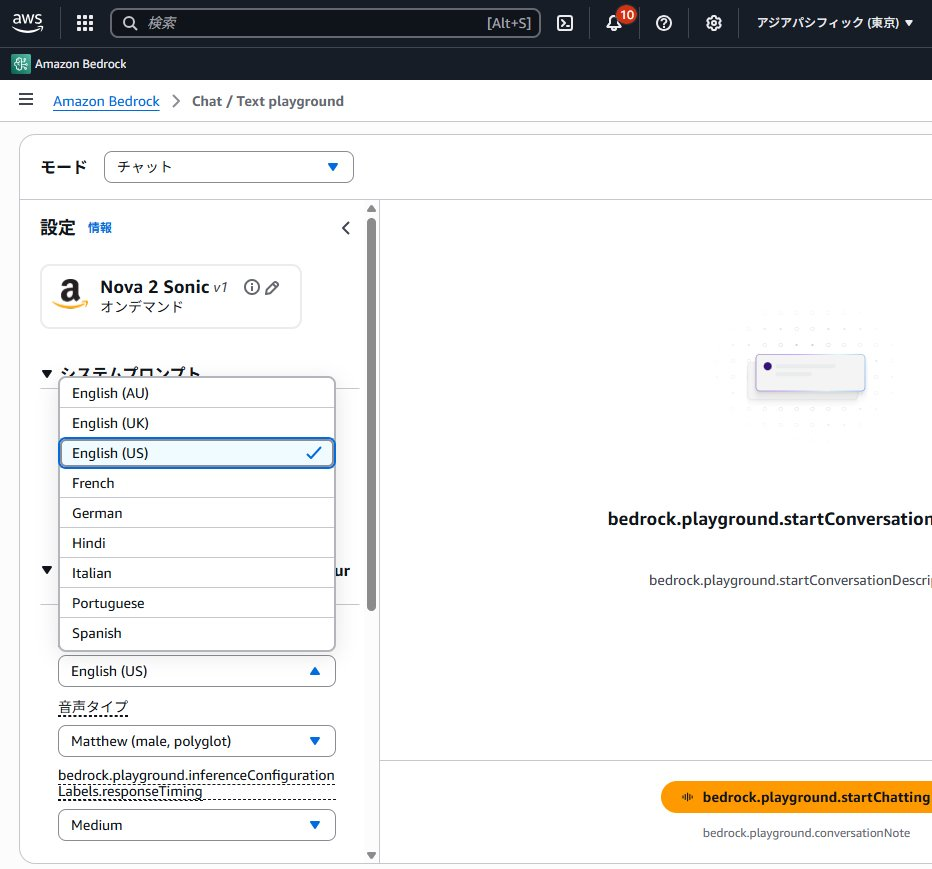Select English (AU) from language list
The width and height of the screenshot is (932, 869).
pyautogui.click(x=197, y=393)
